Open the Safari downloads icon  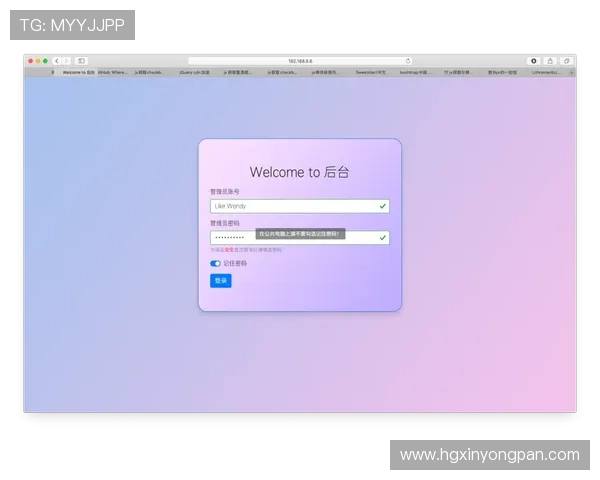click(x=533, y=61)
